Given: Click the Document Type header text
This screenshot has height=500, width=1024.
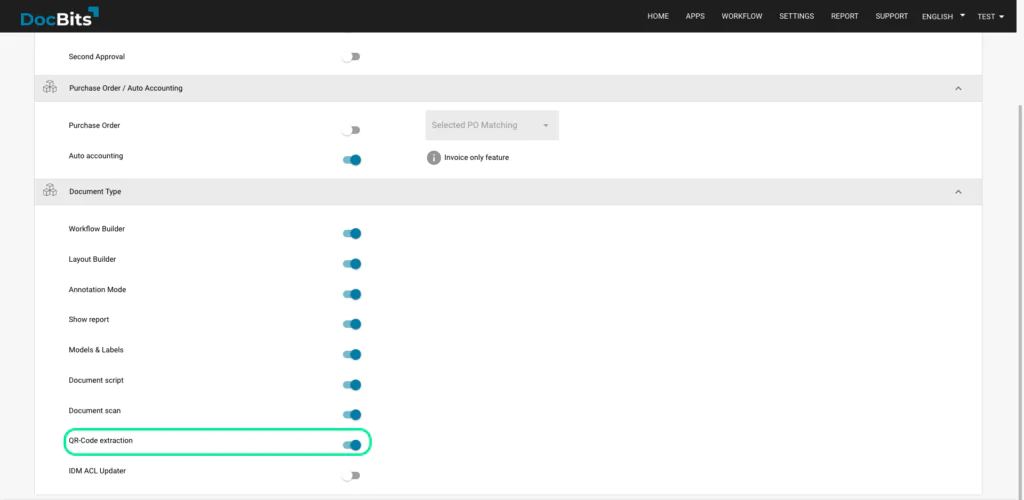Looking at the screenshot, I should point(95,192).
